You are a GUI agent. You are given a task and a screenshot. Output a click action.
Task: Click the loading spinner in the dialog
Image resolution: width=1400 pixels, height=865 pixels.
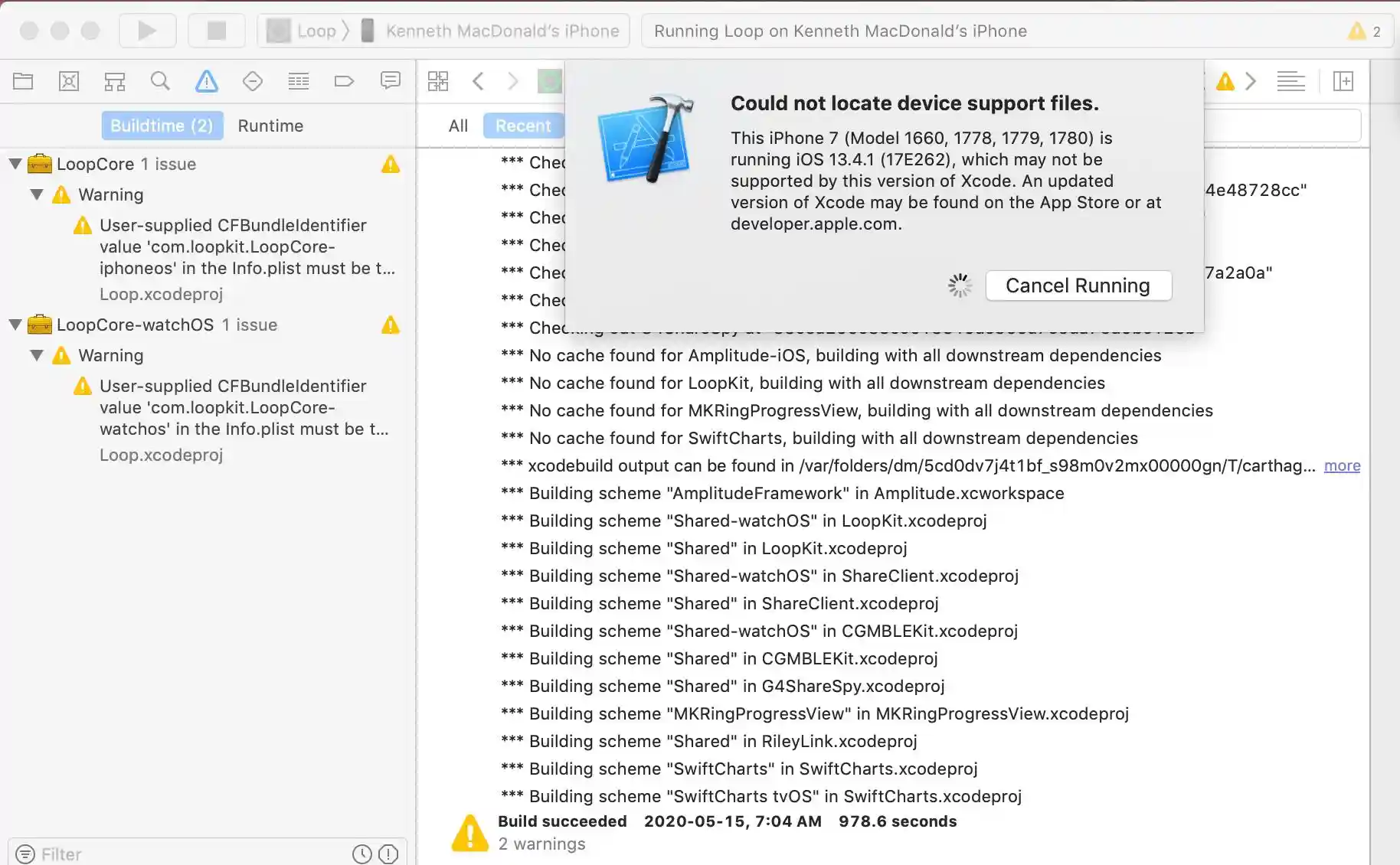959,286
